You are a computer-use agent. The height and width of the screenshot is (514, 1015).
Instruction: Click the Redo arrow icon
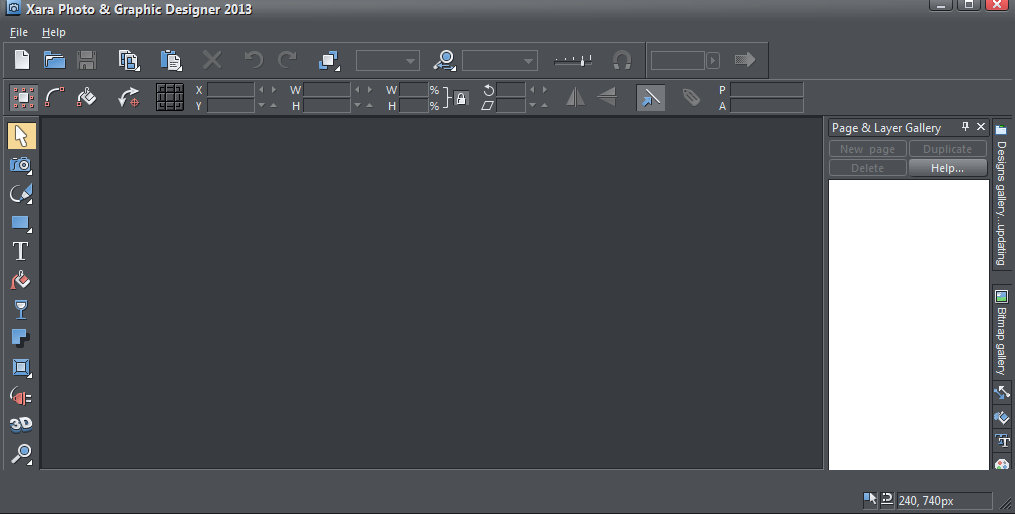point(287,60)
